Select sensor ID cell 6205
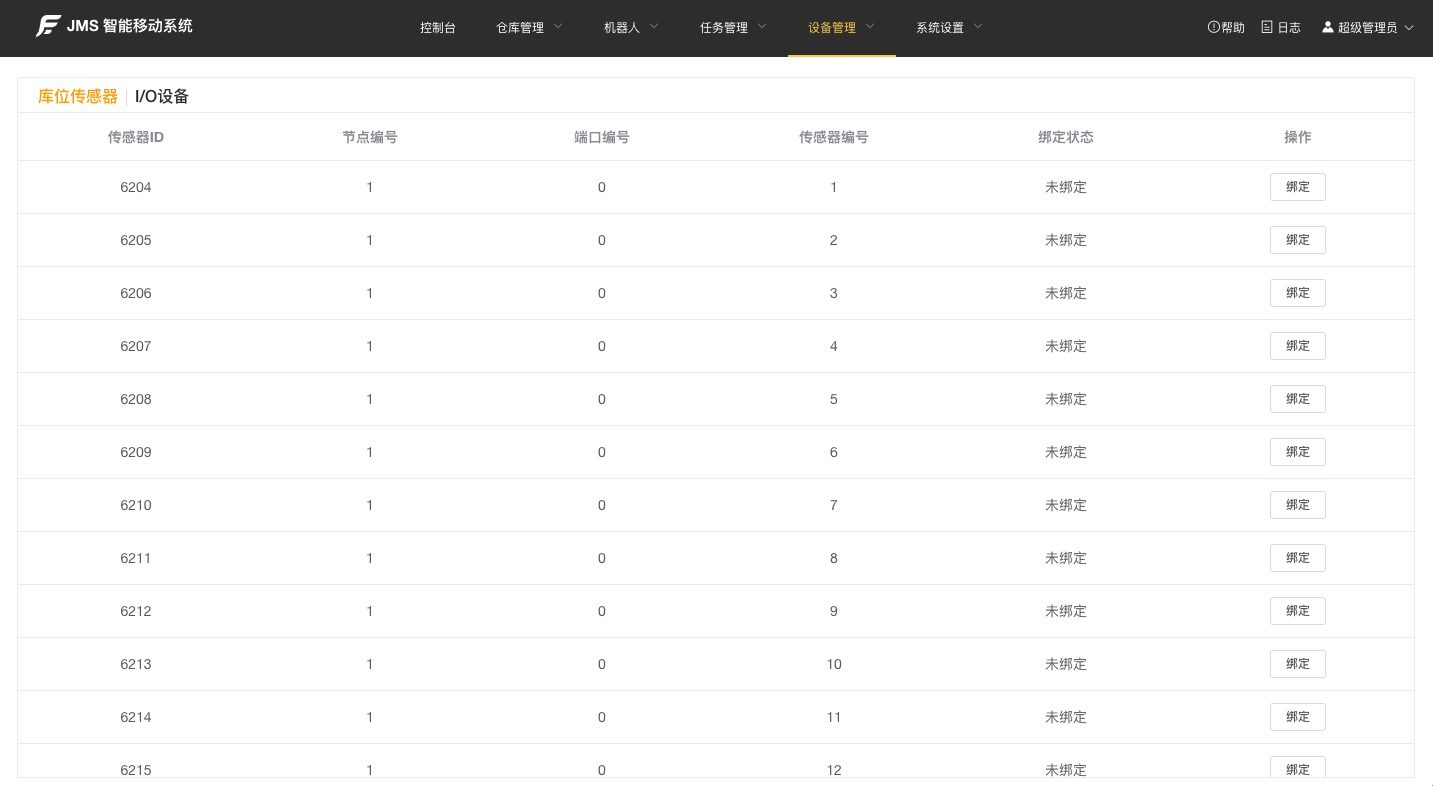This screenshot has height=786, width=1433. tap(136, 240)
